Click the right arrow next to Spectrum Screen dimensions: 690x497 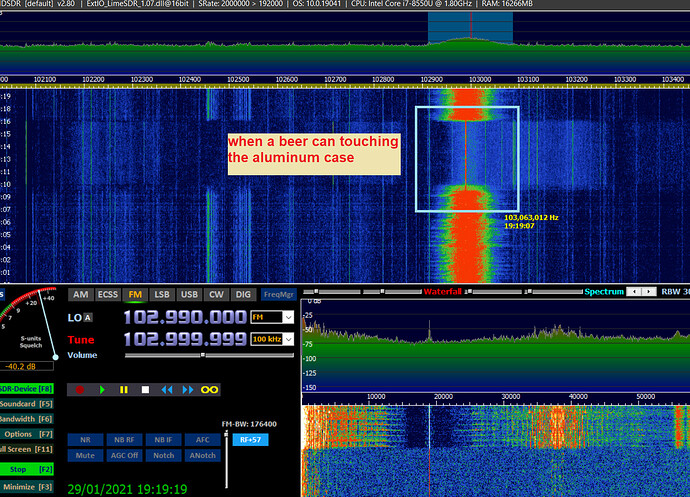point(649,291)
